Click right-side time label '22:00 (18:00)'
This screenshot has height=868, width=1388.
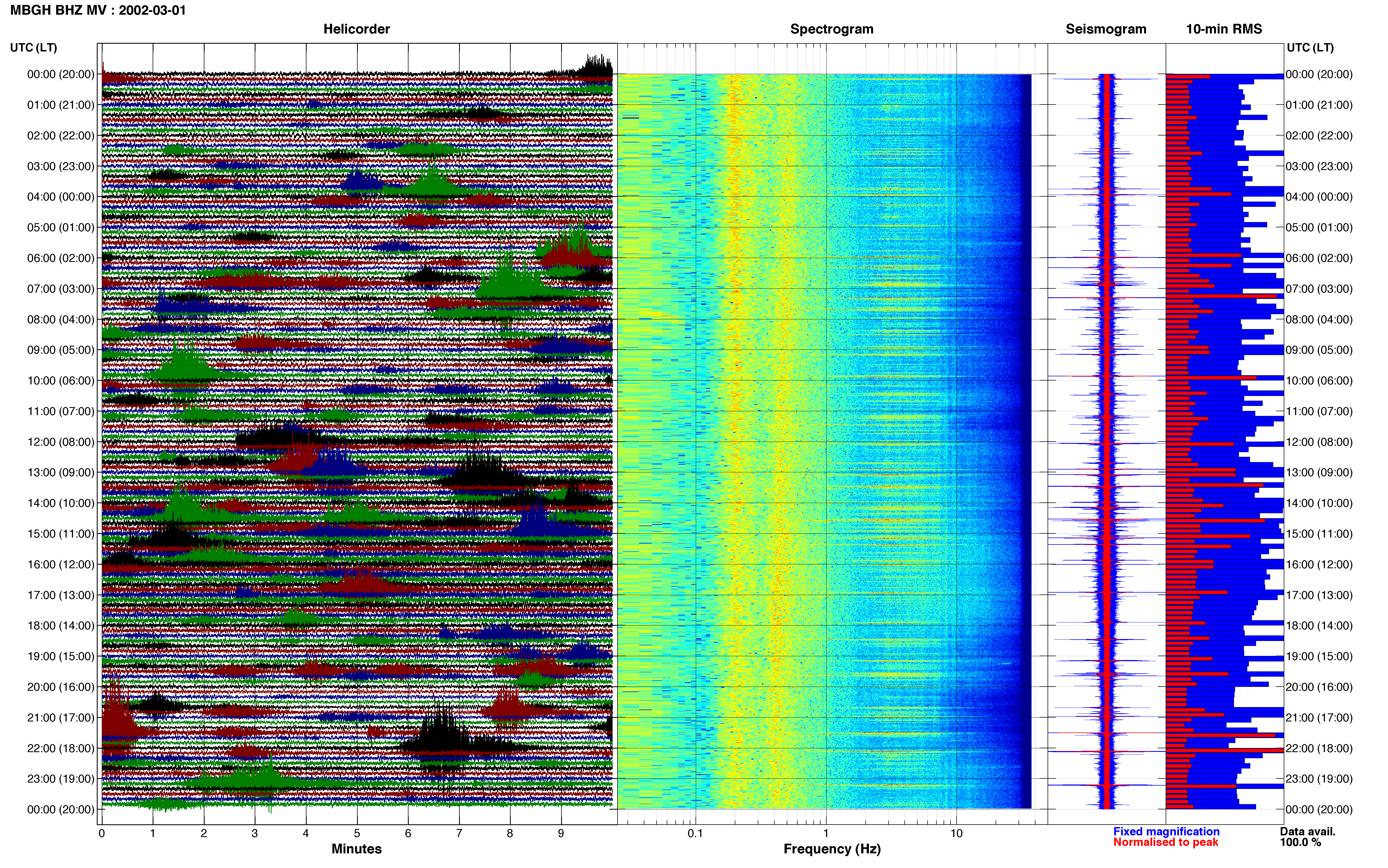coord(1319,749)
